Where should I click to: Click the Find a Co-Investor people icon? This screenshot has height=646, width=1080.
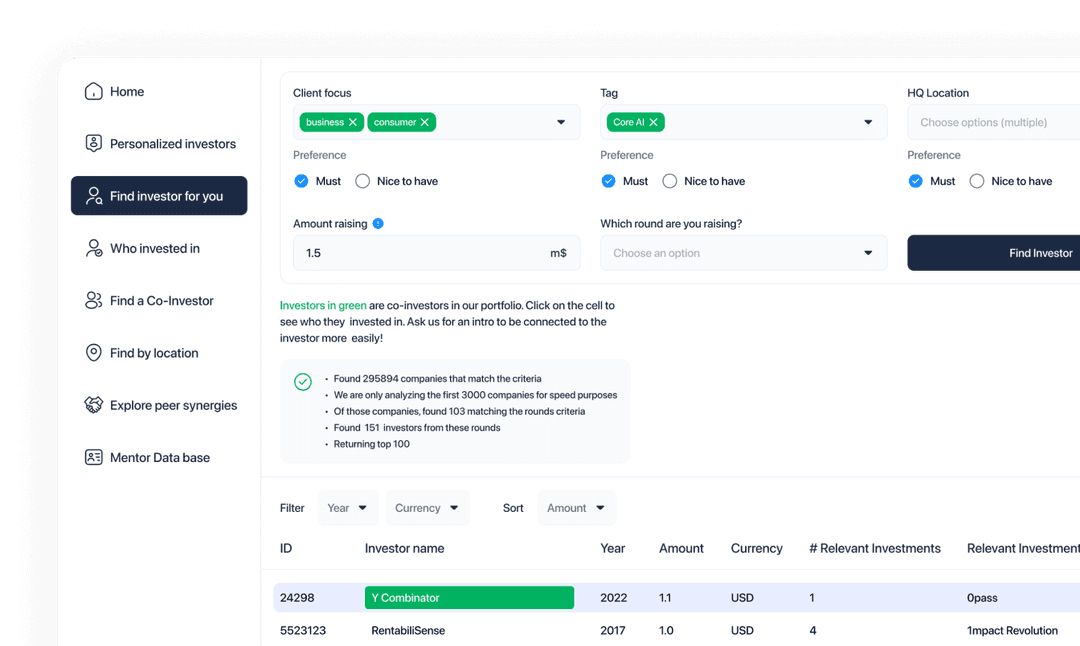click(x=94, y=301)
